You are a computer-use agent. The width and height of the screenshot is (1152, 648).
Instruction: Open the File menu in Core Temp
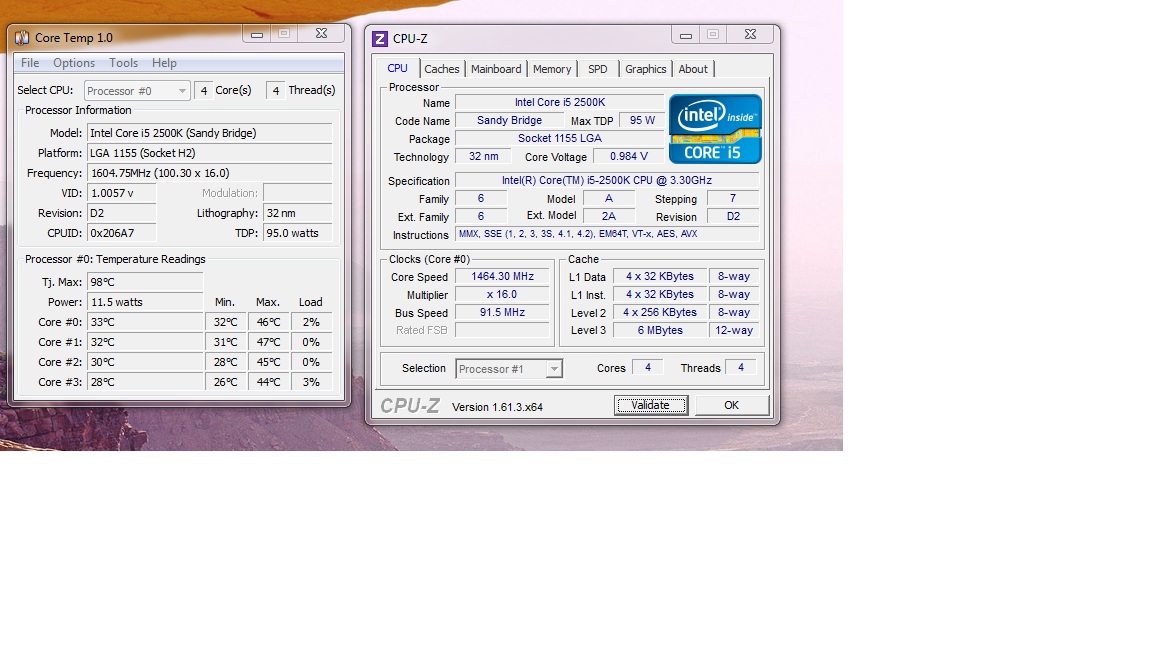point(30,63)
